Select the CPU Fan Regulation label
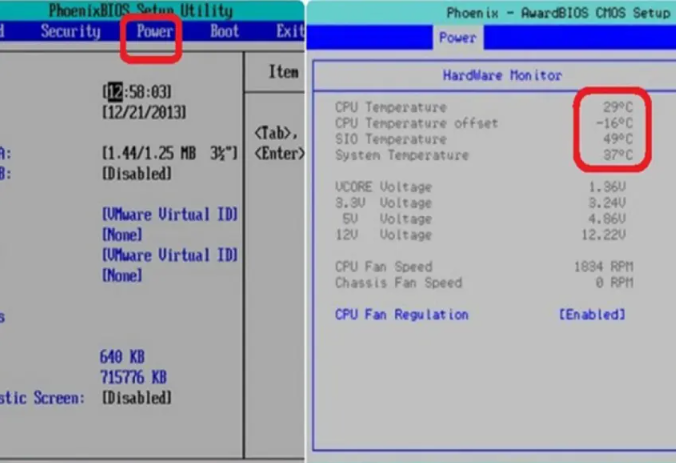The image size is (676, 463). 402,314
